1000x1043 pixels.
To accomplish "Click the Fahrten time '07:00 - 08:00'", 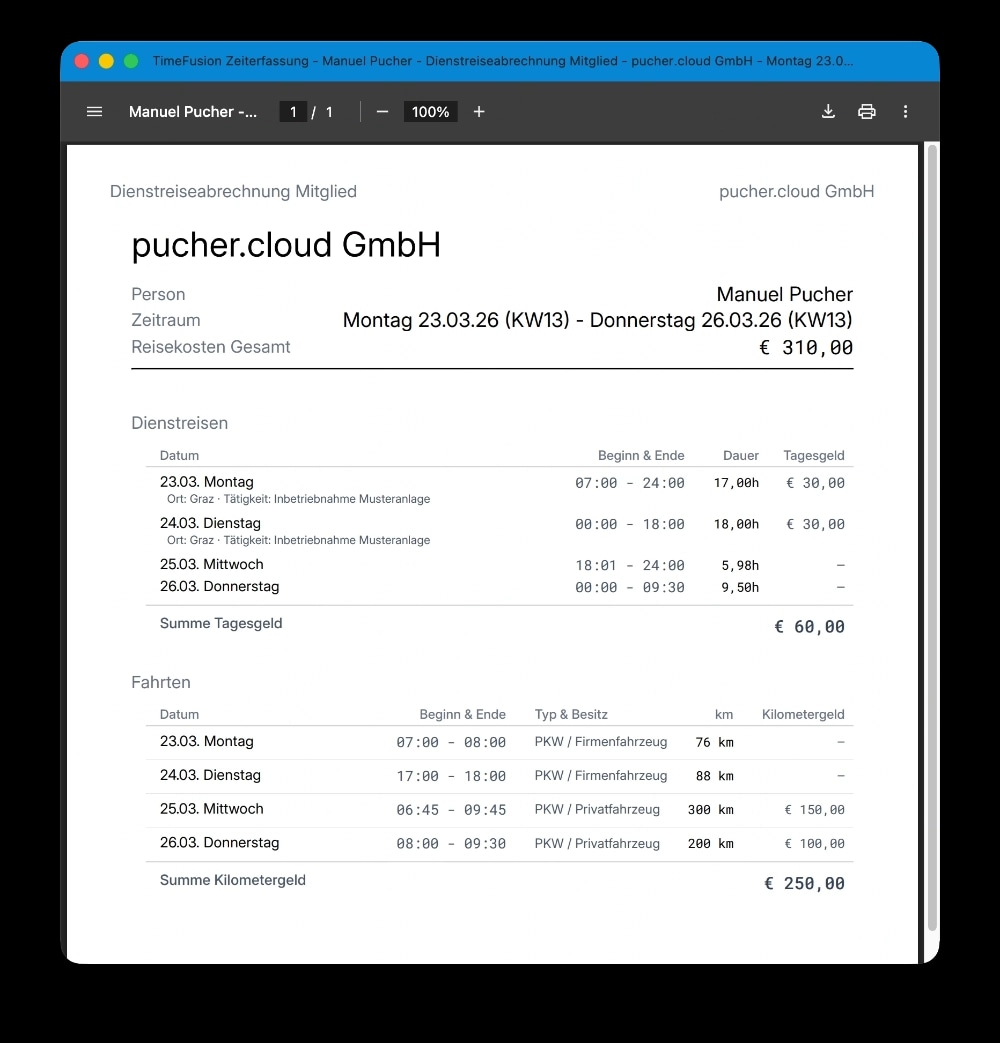I will [x=451, y=742].
